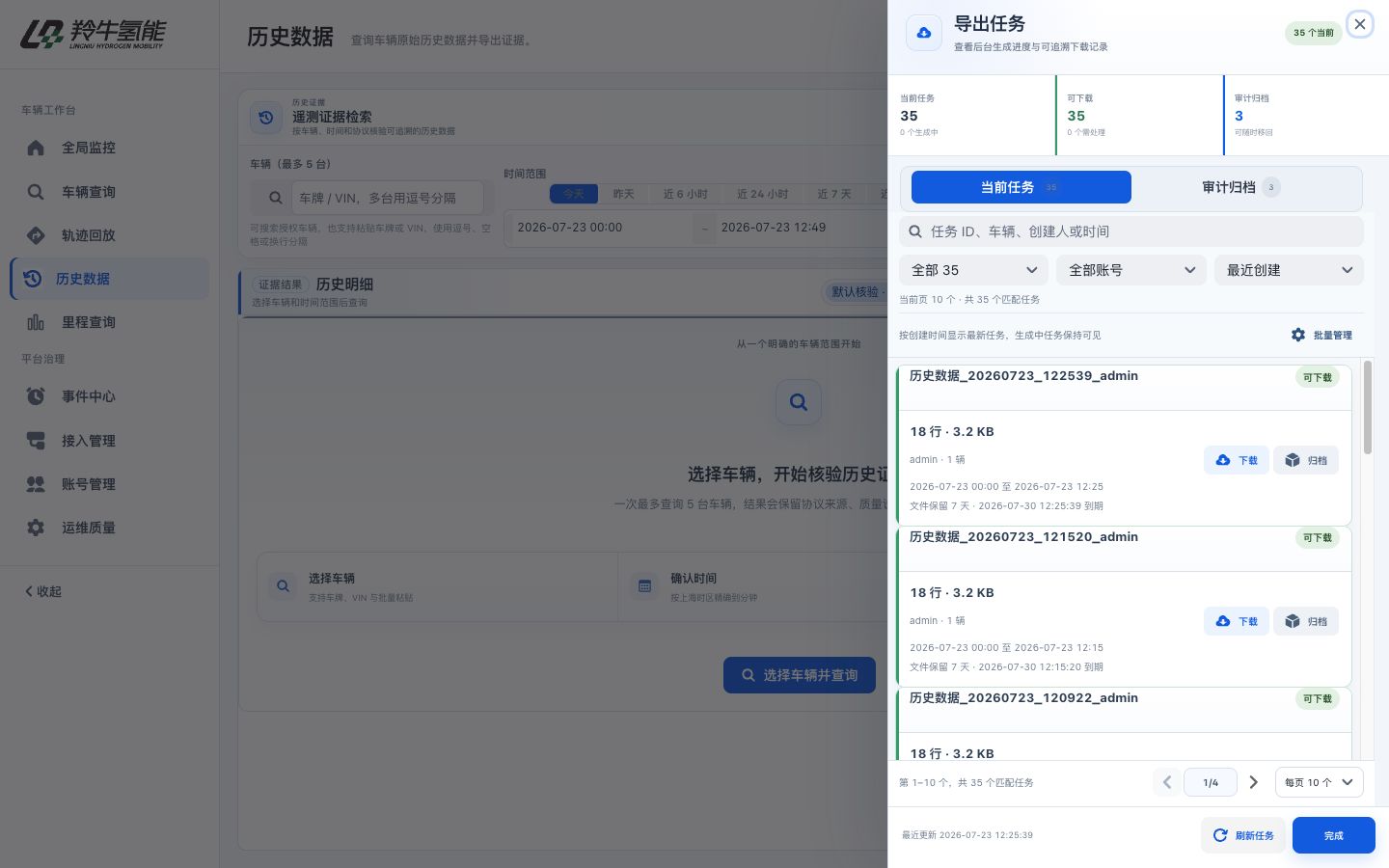Click the 当前任务 35 summary card
This screenshot has height=868, width=1389.
971,115
